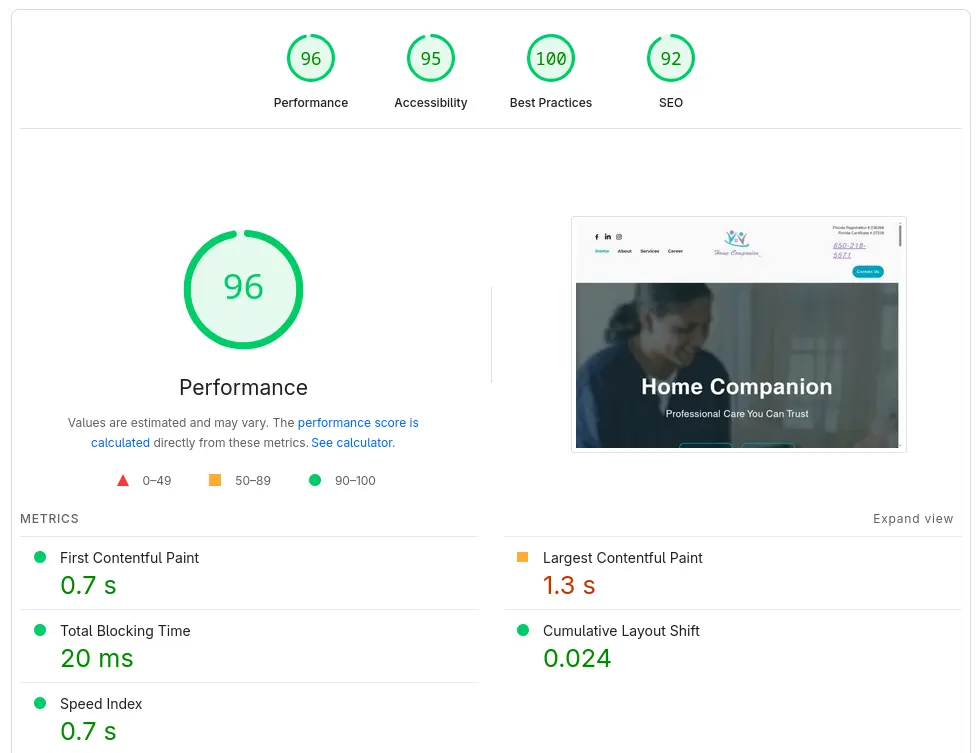Click the green dot beside First Contentful Paint

pyautogui.click(x=41, y=557)
